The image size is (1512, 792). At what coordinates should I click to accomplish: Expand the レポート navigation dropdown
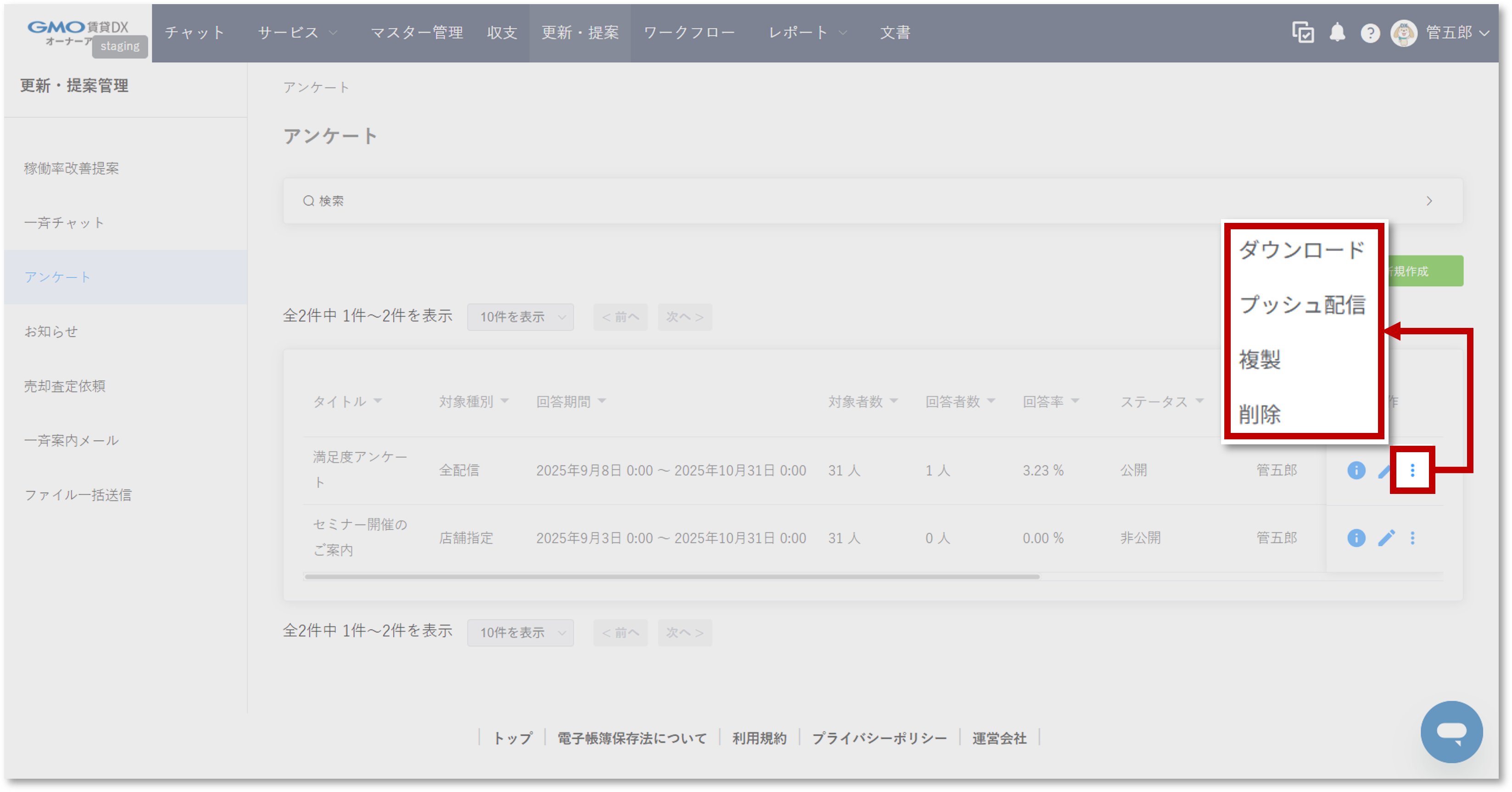pos(807,33)
